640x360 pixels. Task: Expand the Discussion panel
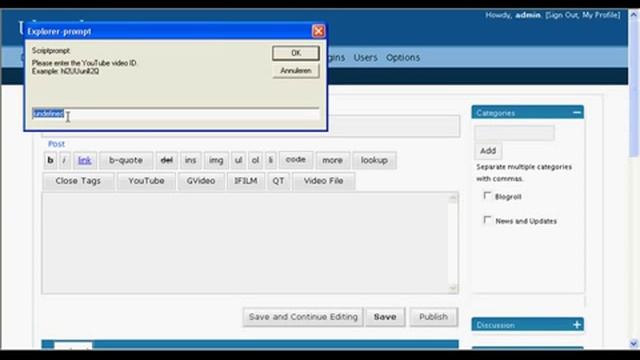577,325
